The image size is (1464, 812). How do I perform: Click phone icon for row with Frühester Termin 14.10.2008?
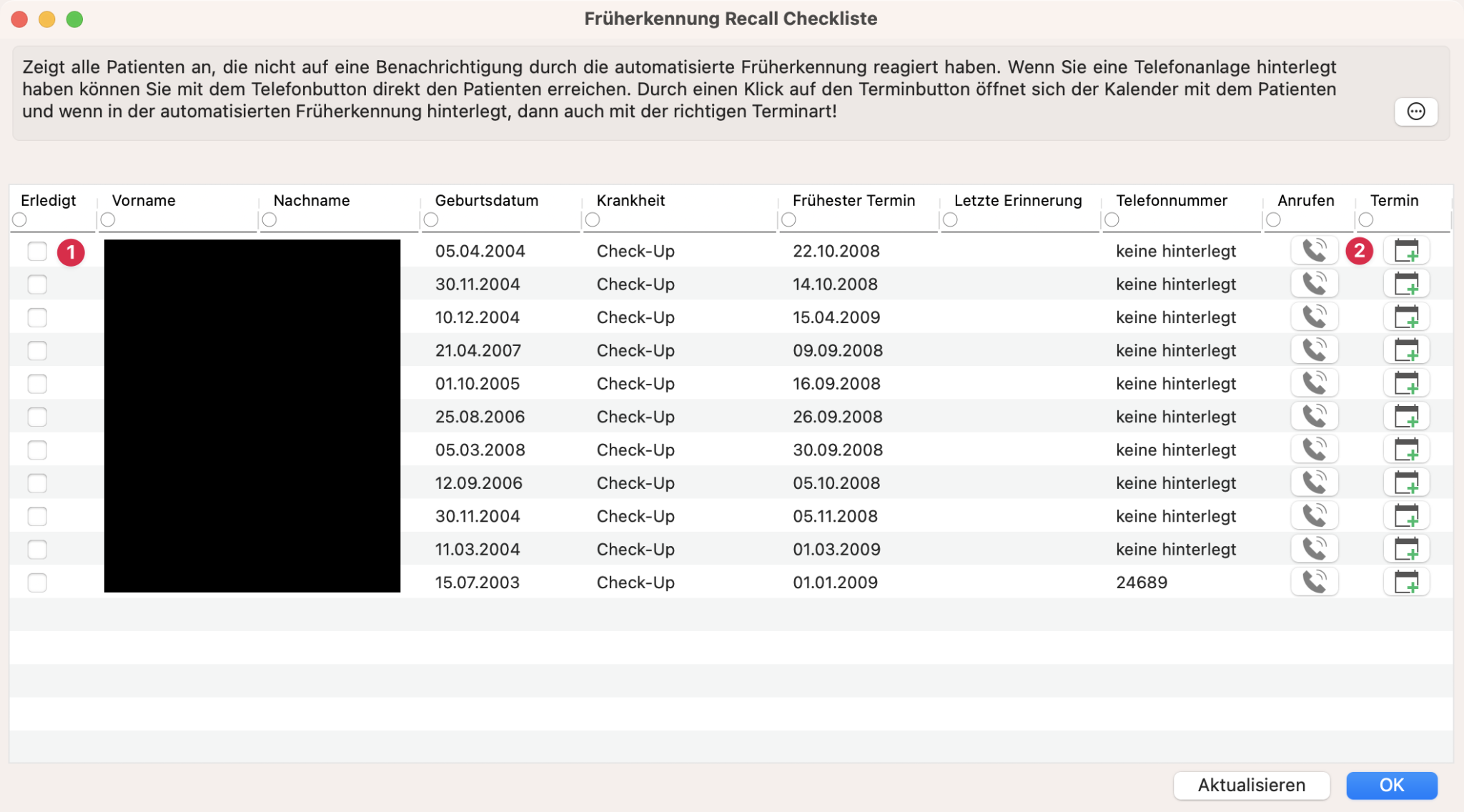(x=1314, y=284)
